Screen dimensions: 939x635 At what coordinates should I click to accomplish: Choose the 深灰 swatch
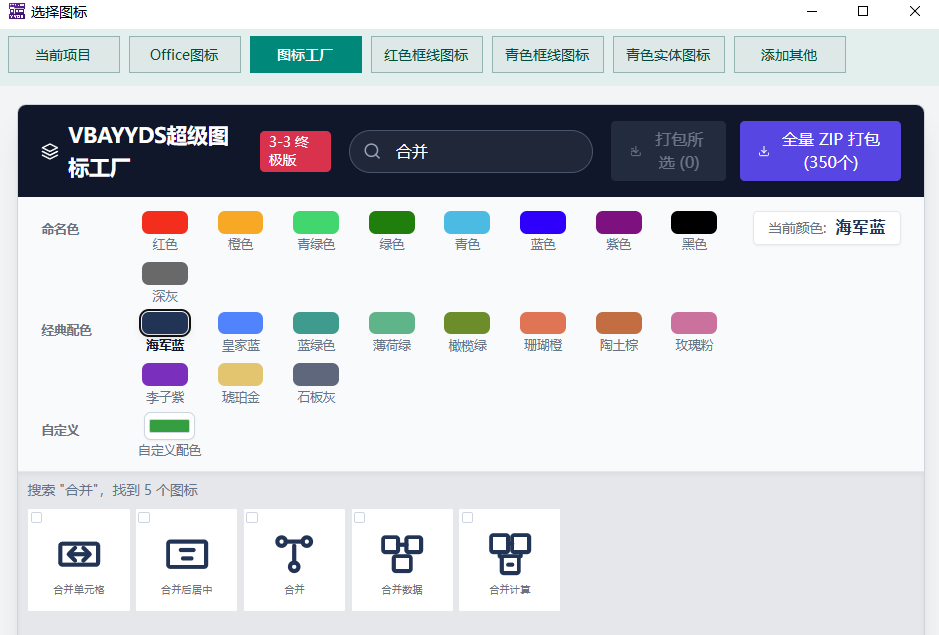165,274
